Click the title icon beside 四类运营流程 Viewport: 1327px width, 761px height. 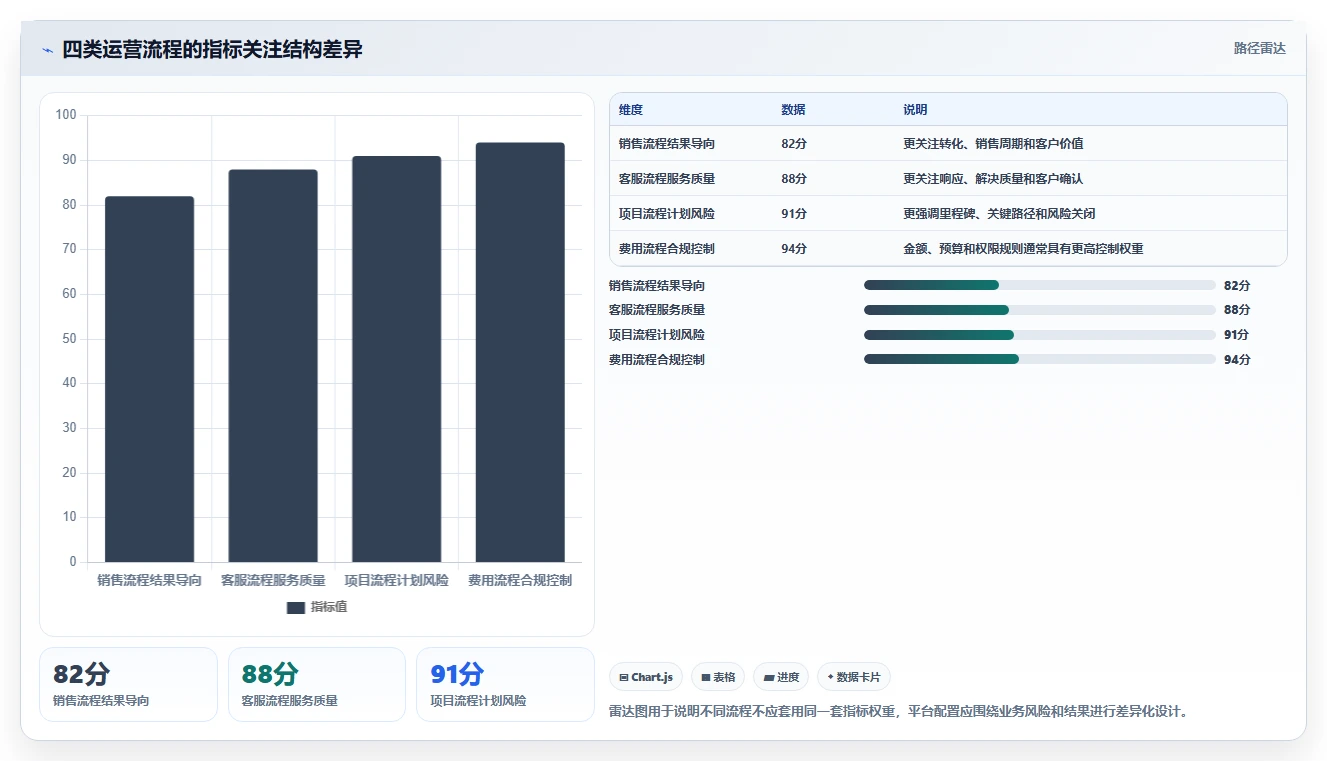[47, 50]
